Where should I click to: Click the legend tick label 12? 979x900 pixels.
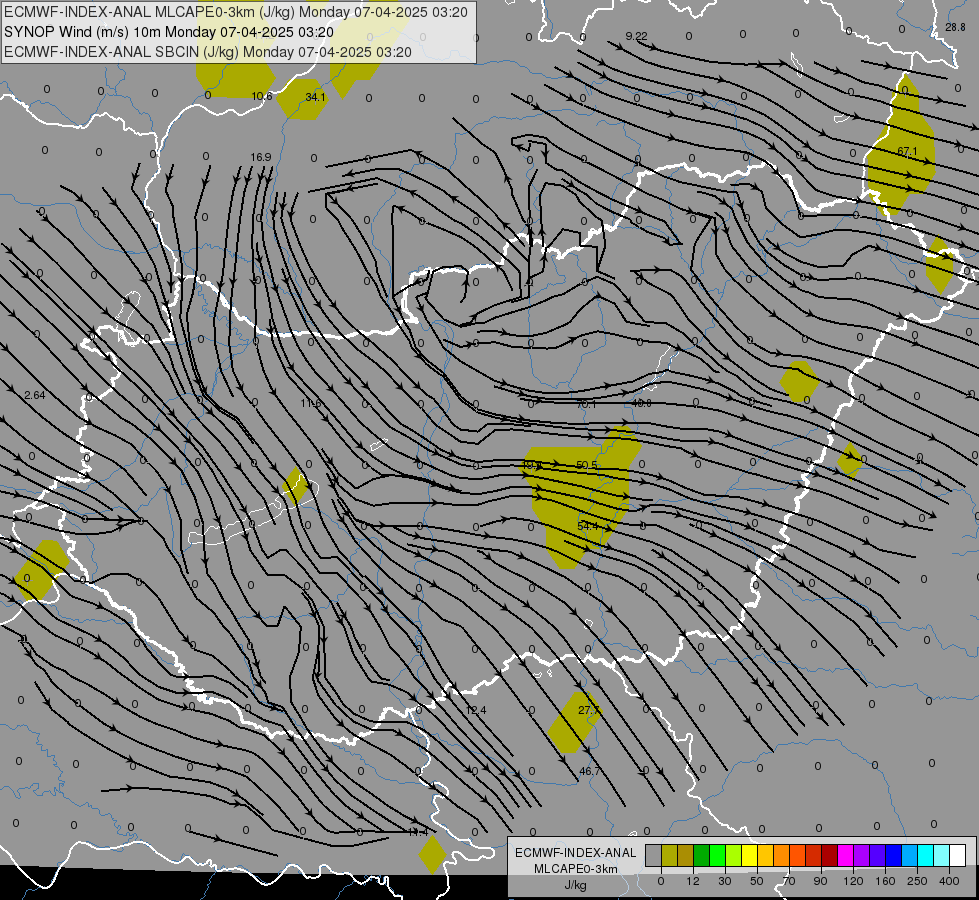[692, 881]
